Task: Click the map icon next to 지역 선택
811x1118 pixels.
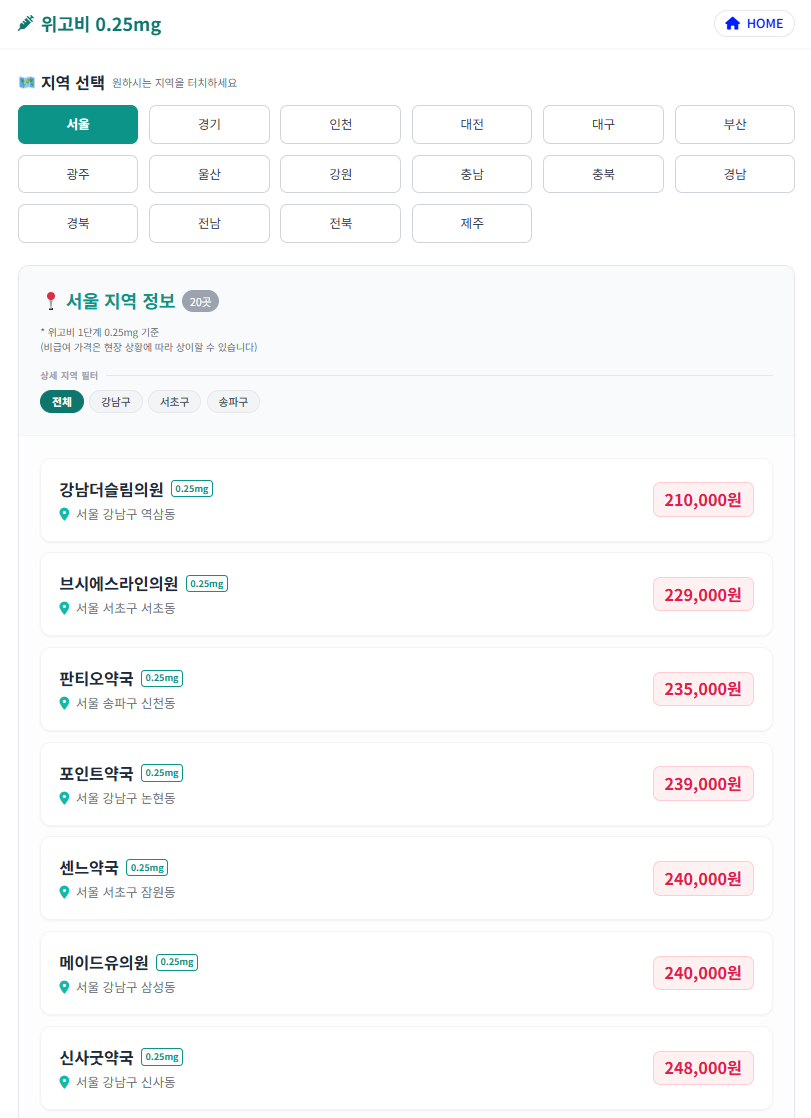Action: click(x=27, y=82)
